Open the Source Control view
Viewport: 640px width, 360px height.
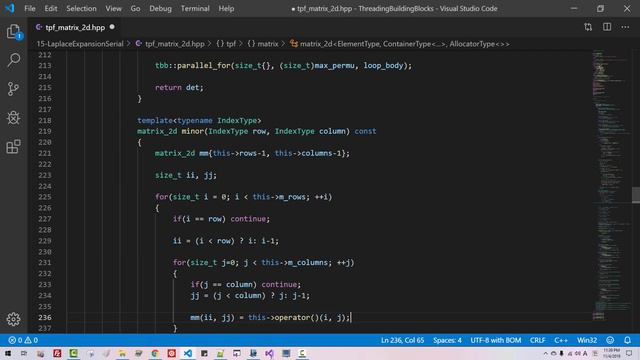click(13, 89)
